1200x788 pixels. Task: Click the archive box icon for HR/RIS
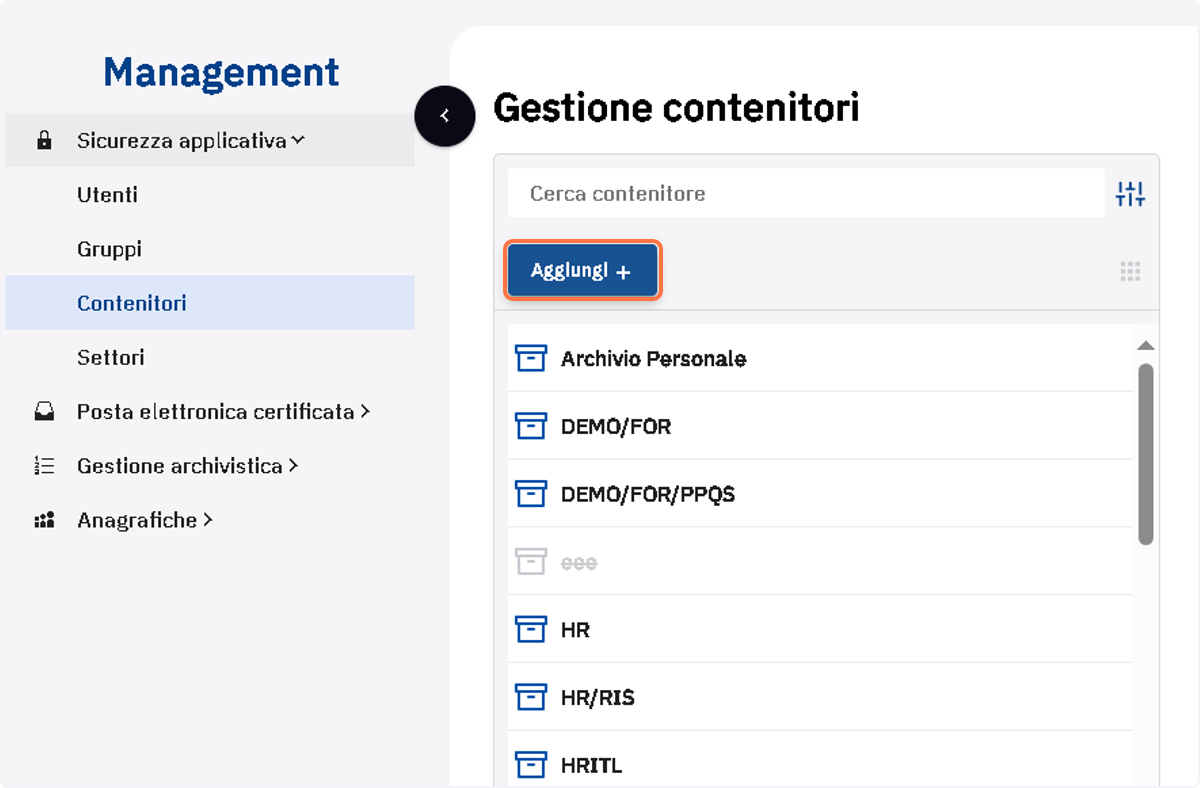(531, 698)
